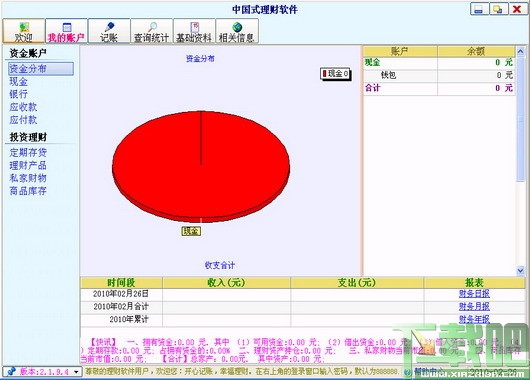Open the 财务日报 report link
The image size is (530, 380).
[x=474, y=293]
